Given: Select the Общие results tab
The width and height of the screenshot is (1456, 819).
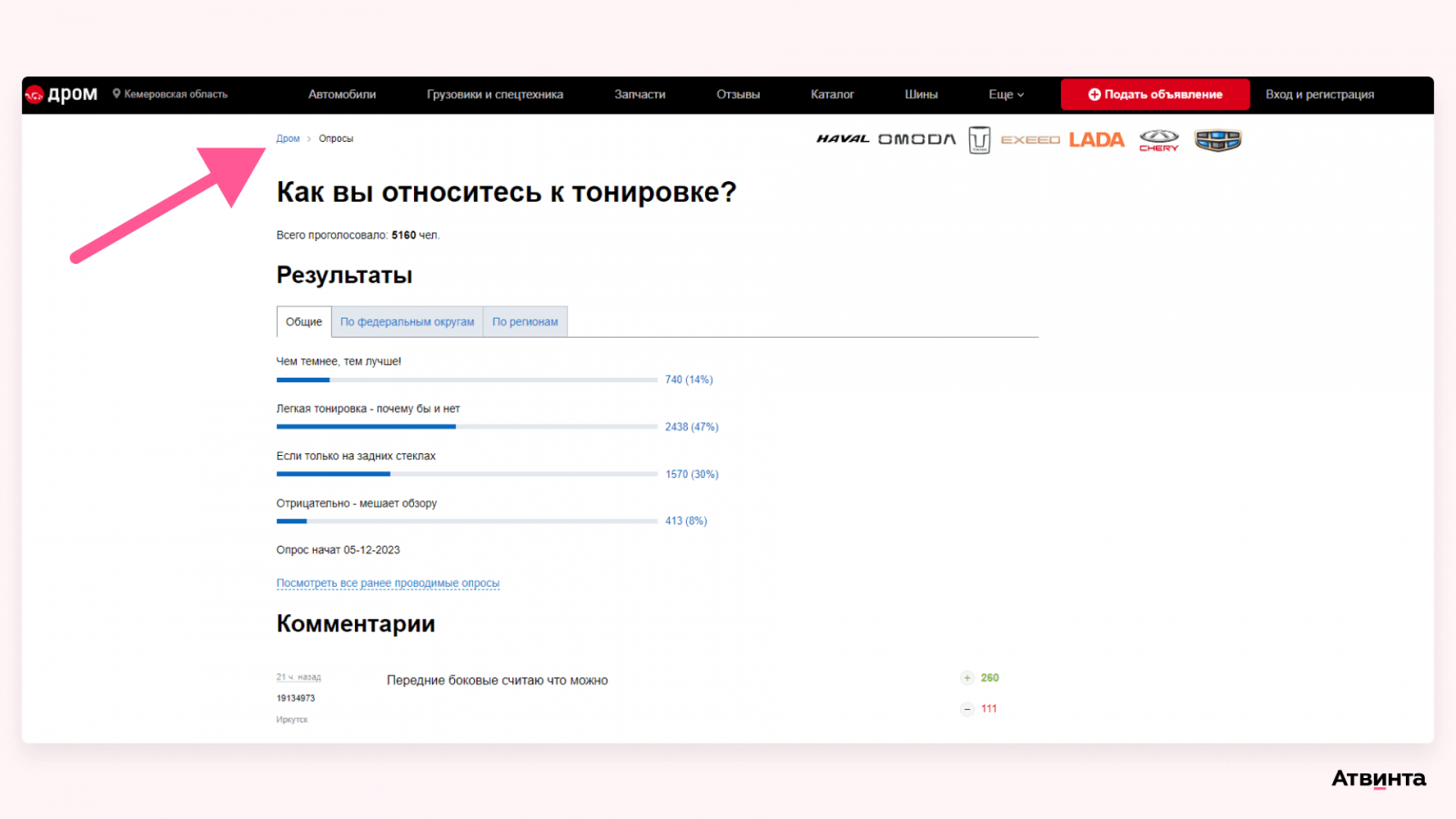Looking at the screenshot, I should pyautogui.click(x=304, y=321).
